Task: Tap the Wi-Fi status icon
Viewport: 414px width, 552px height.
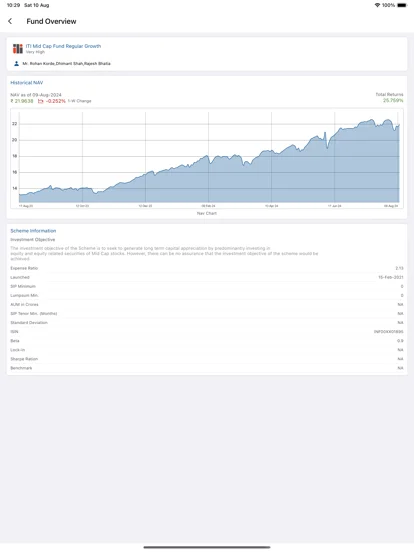Action: click(377, 5)
